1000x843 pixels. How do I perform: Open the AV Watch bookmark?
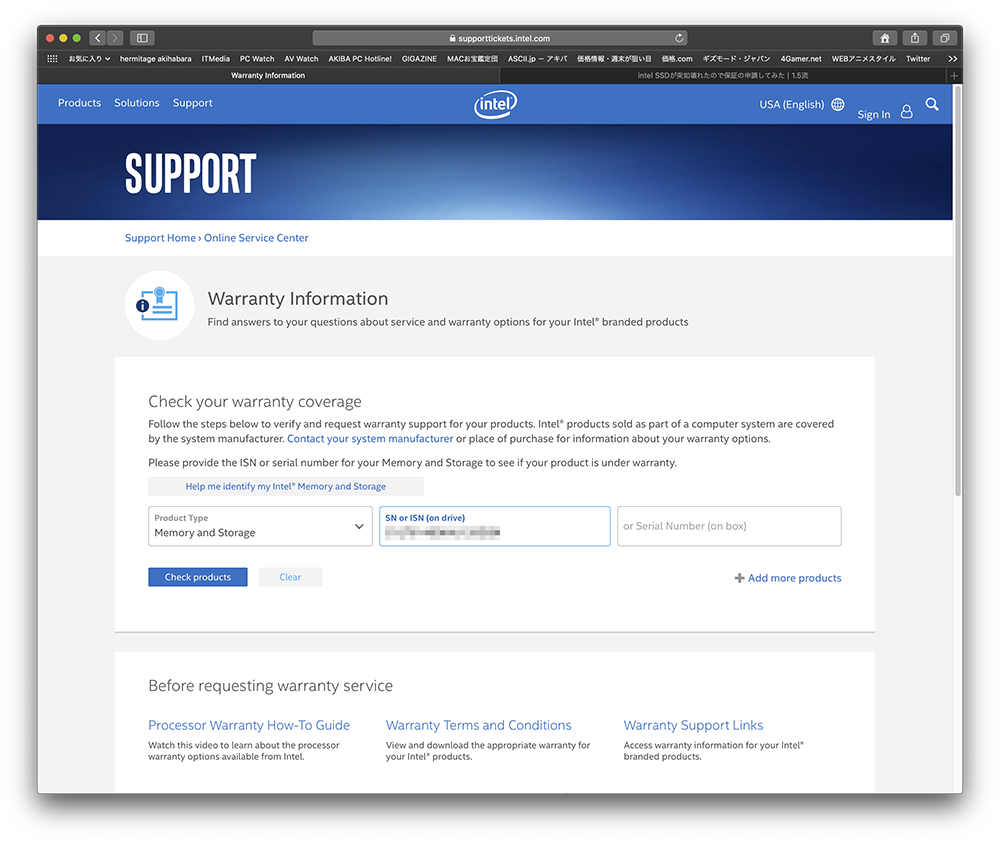tap(301, 59)
